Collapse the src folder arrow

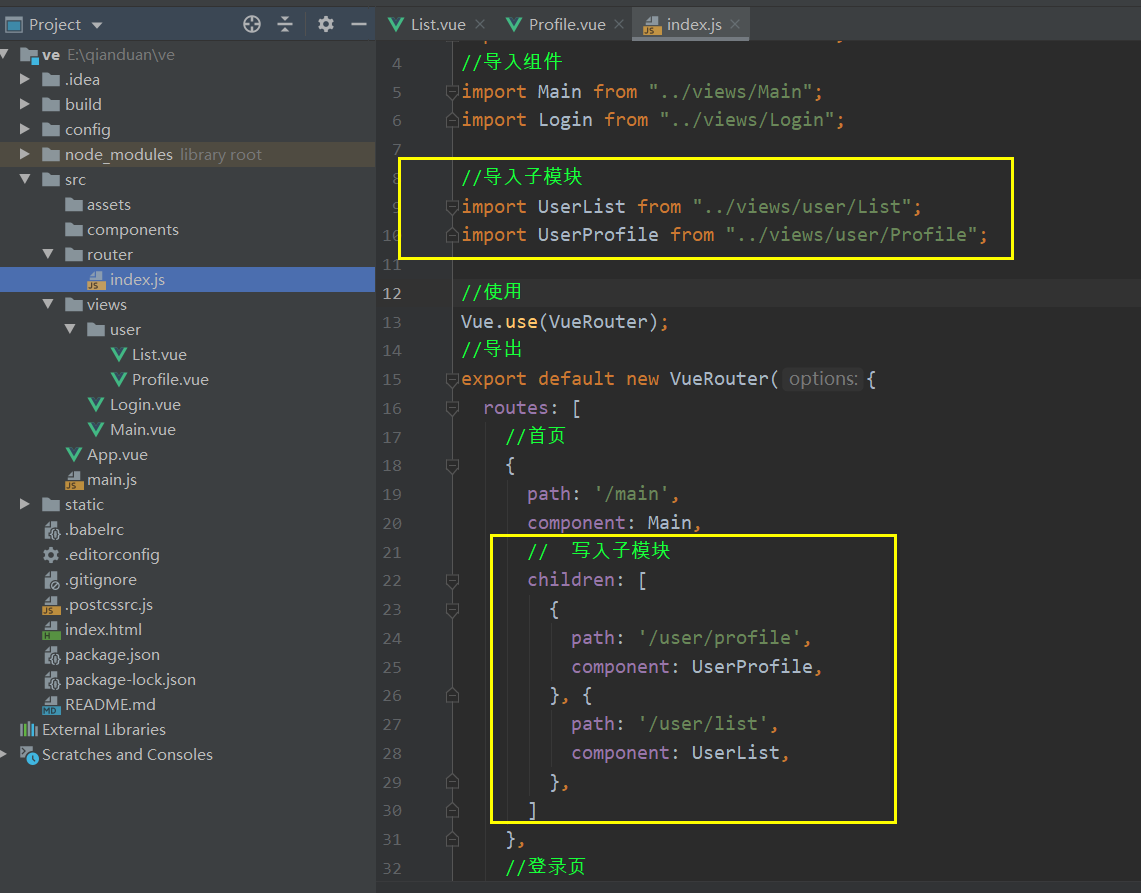25,179
